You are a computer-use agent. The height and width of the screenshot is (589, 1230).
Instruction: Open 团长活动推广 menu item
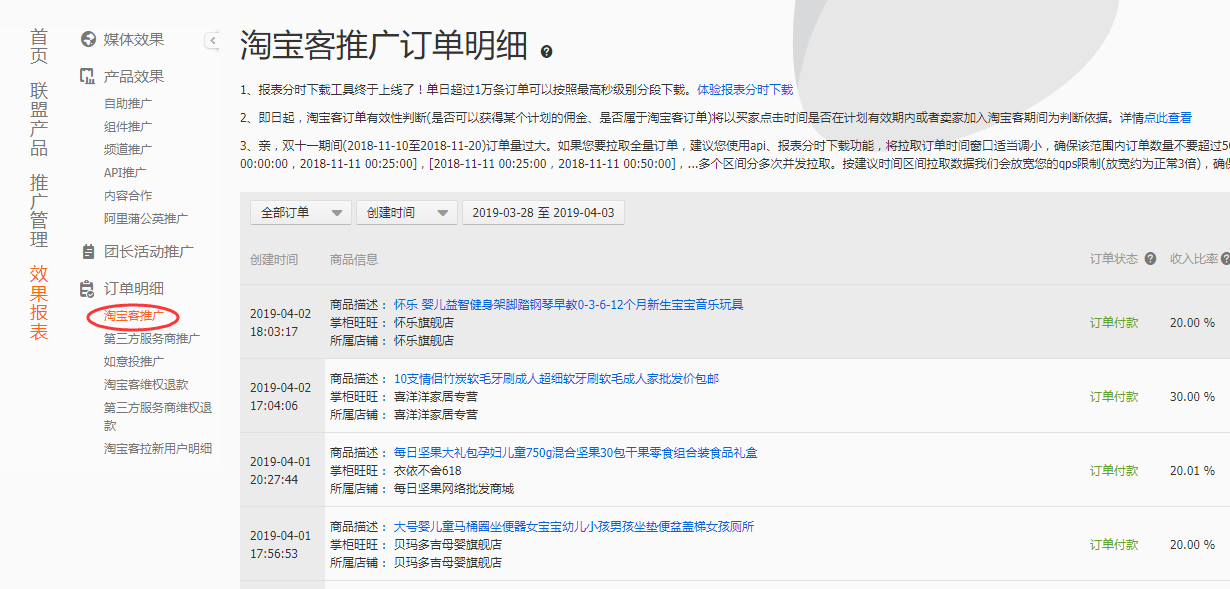click(149, 252)
